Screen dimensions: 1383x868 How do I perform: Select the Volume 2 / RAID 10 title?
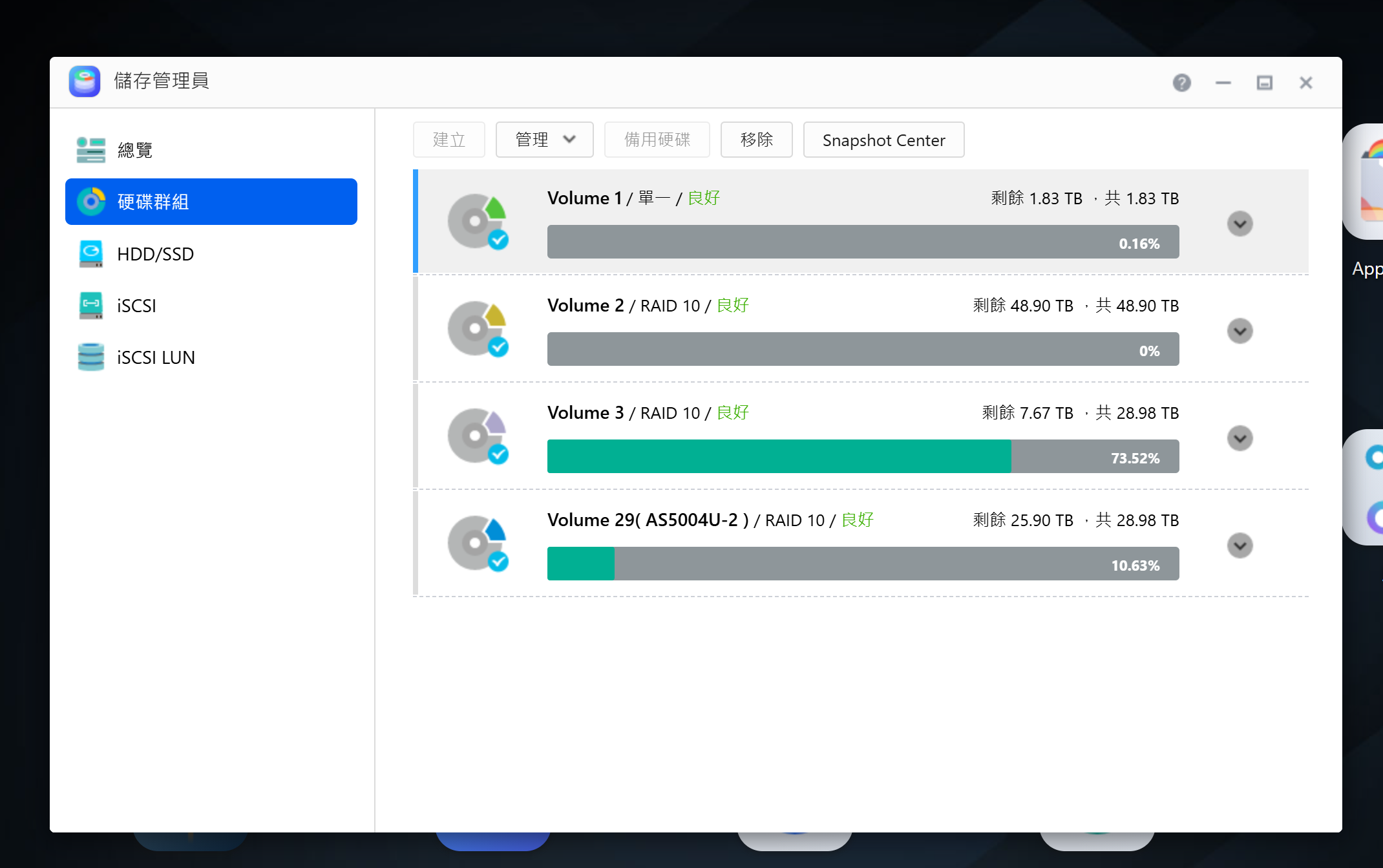[624, 306]
